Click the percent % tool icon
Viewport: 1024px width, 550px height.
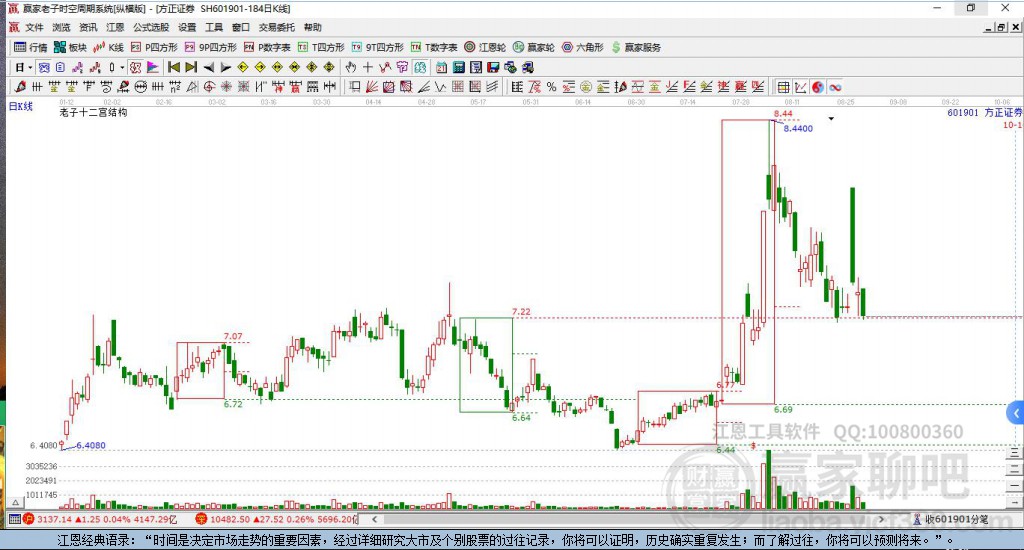click(551, 87)
